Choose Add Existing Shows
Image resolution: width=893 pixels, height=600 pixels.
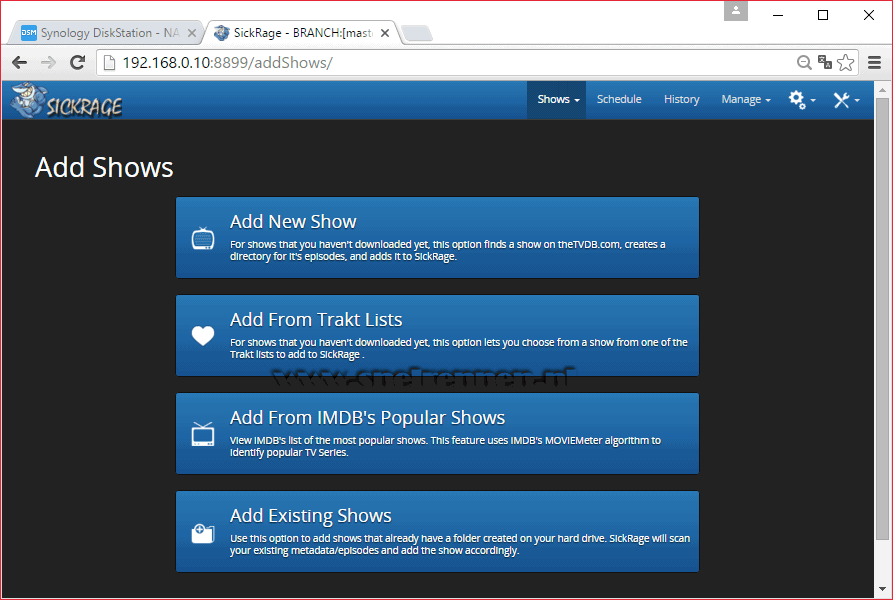tap(437, 531)
